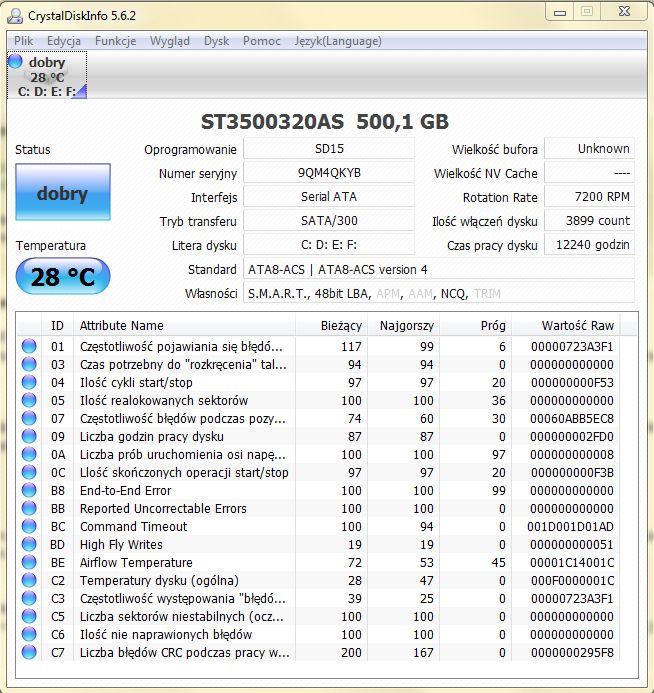
Task: Click status orb for Airflow Temperature
Action: point(29,562)
